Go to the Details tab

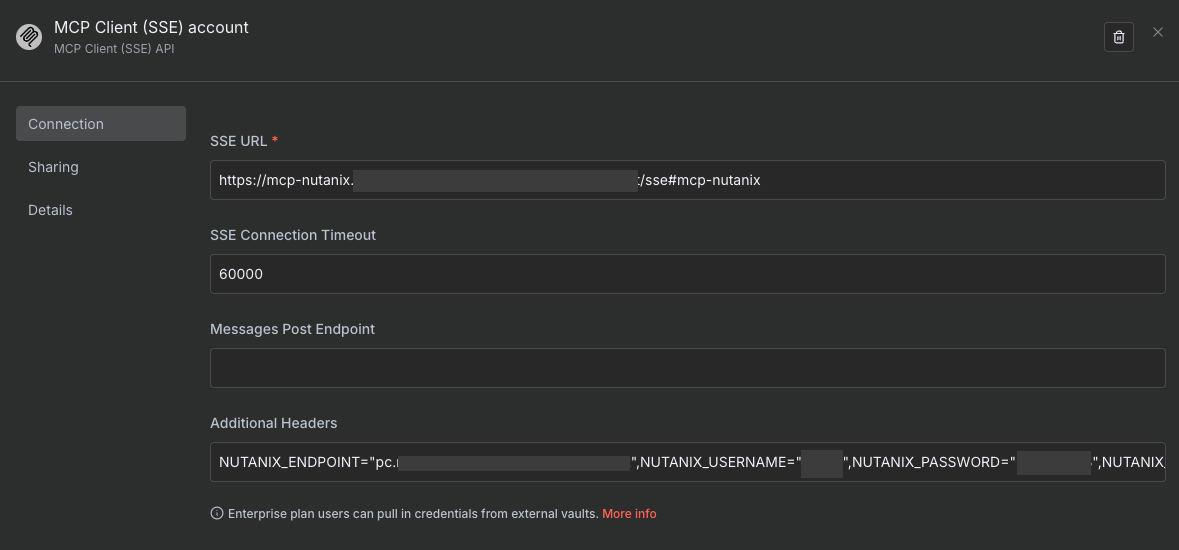pyautogui.click(x=50, y=210)
